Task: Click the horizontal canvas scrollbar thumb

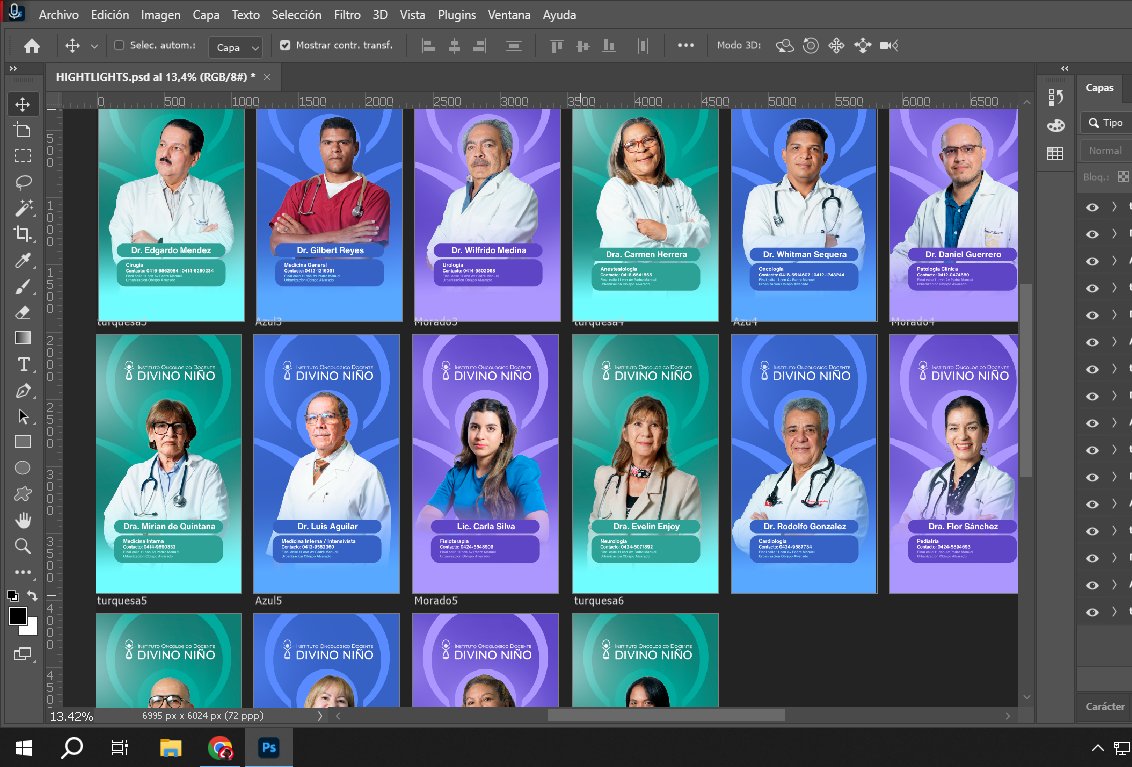Action: point(666,716)
